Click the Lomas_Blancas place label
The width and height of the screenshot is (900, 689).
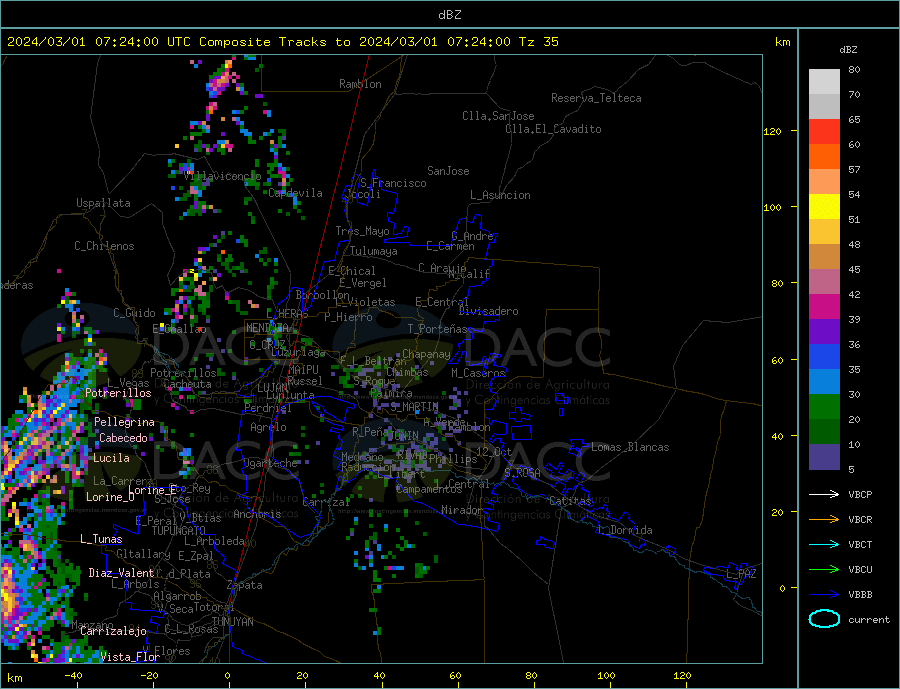[x=630, y=447]
